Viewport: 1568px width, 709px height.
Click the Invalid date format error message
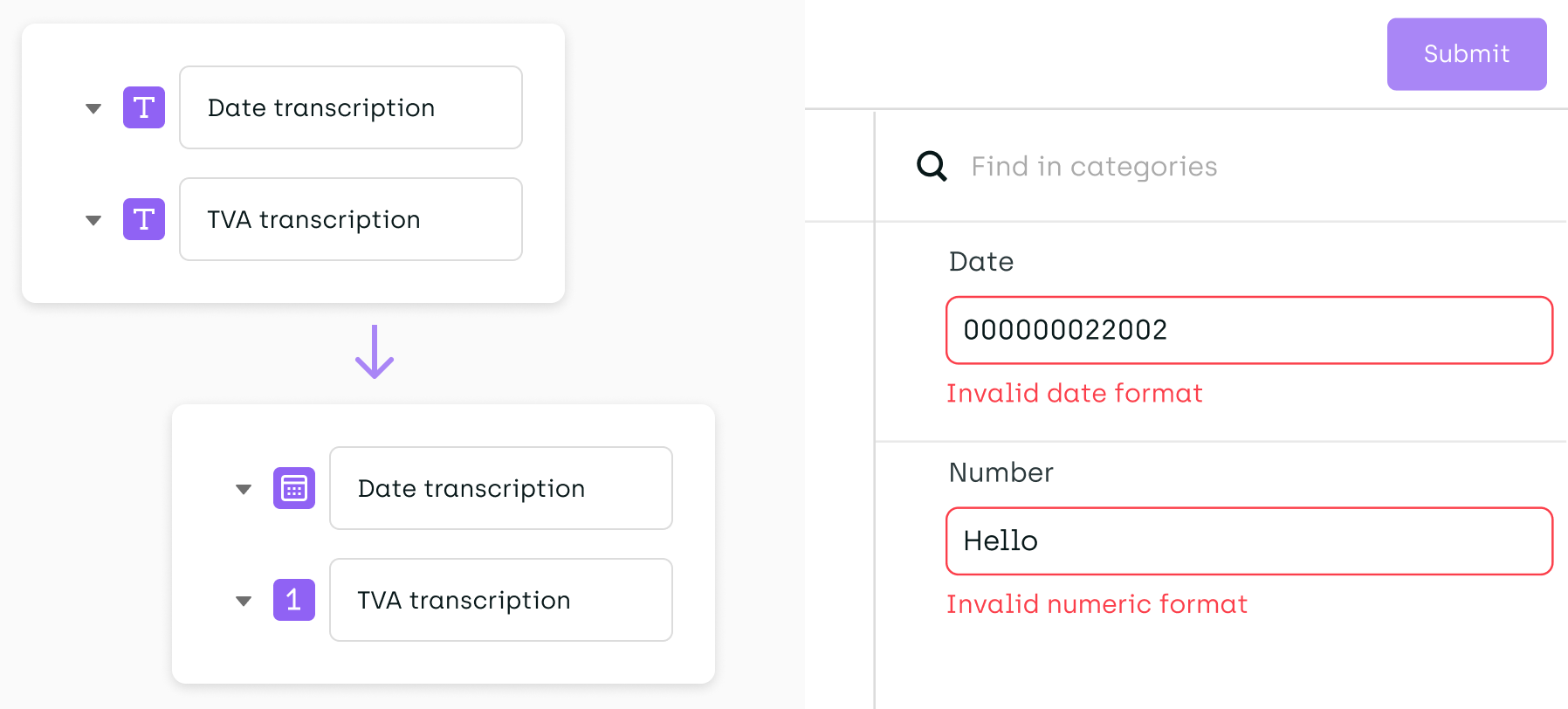point(1075,393)
